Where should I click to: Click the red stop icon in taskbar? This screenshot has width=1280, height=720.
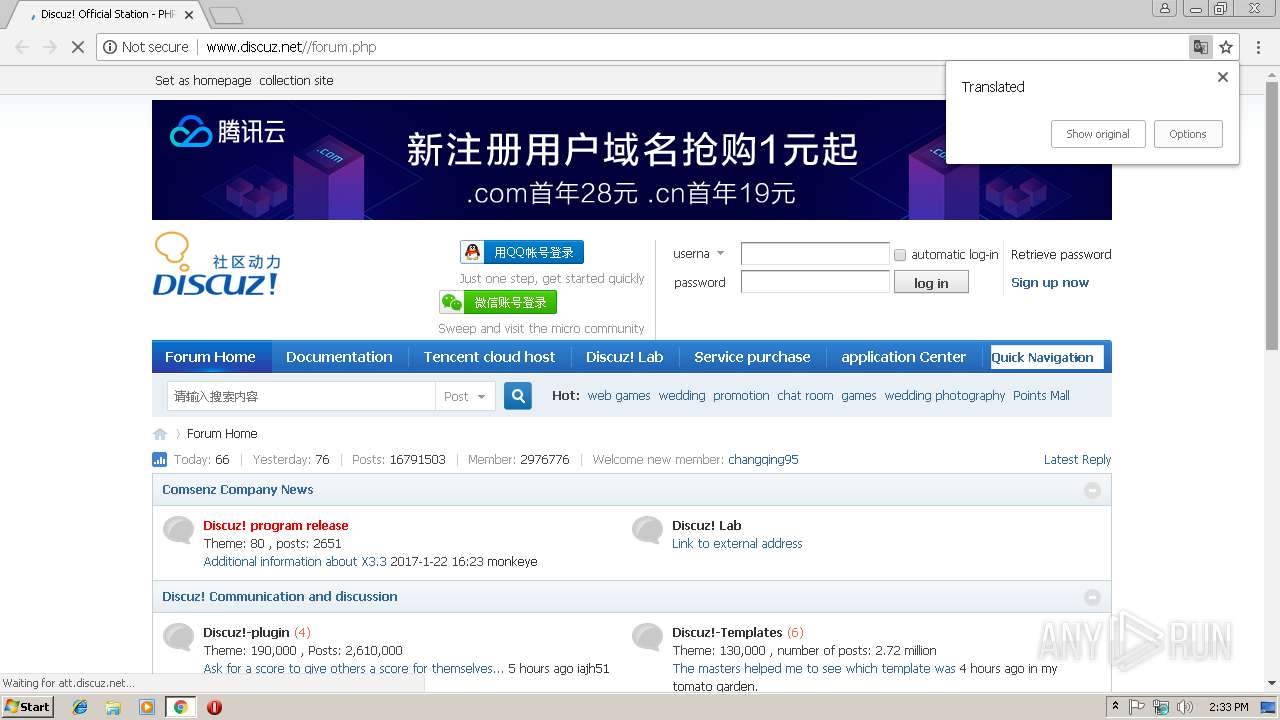(x=214, y=707)
